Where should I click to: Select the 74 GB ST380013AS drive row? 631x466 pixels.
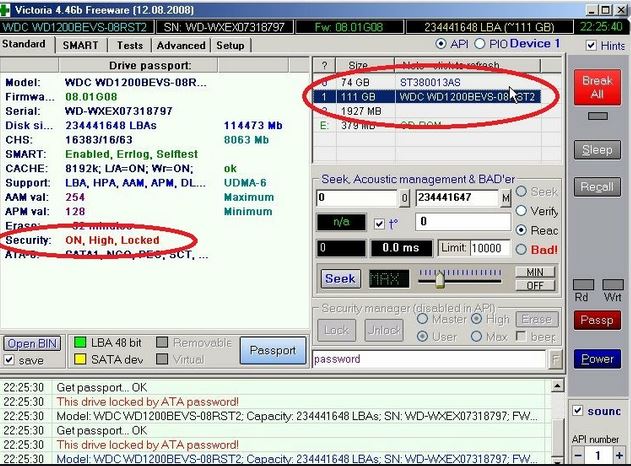pyautogui.click(x=427, y=82)
